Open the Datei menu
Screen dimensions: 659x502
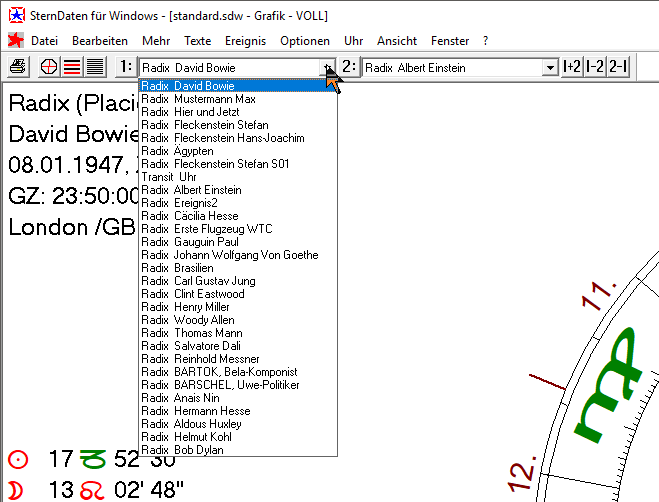tap(44, 41)
